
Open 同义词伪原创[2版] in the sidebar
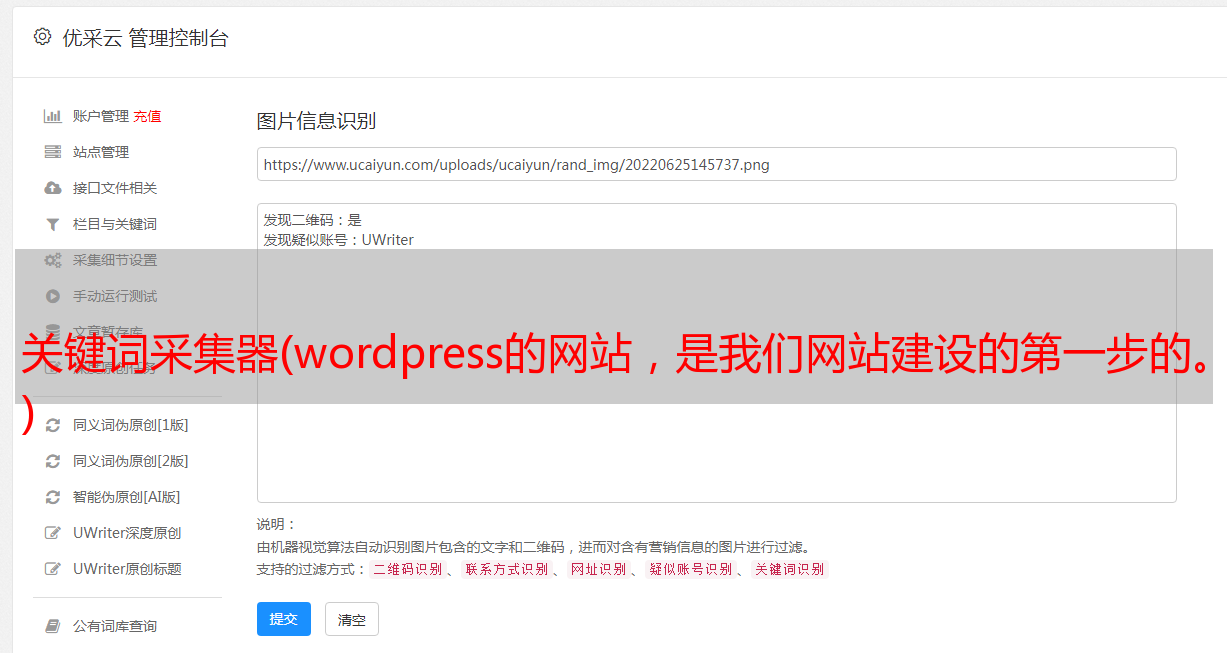(131, 461)
